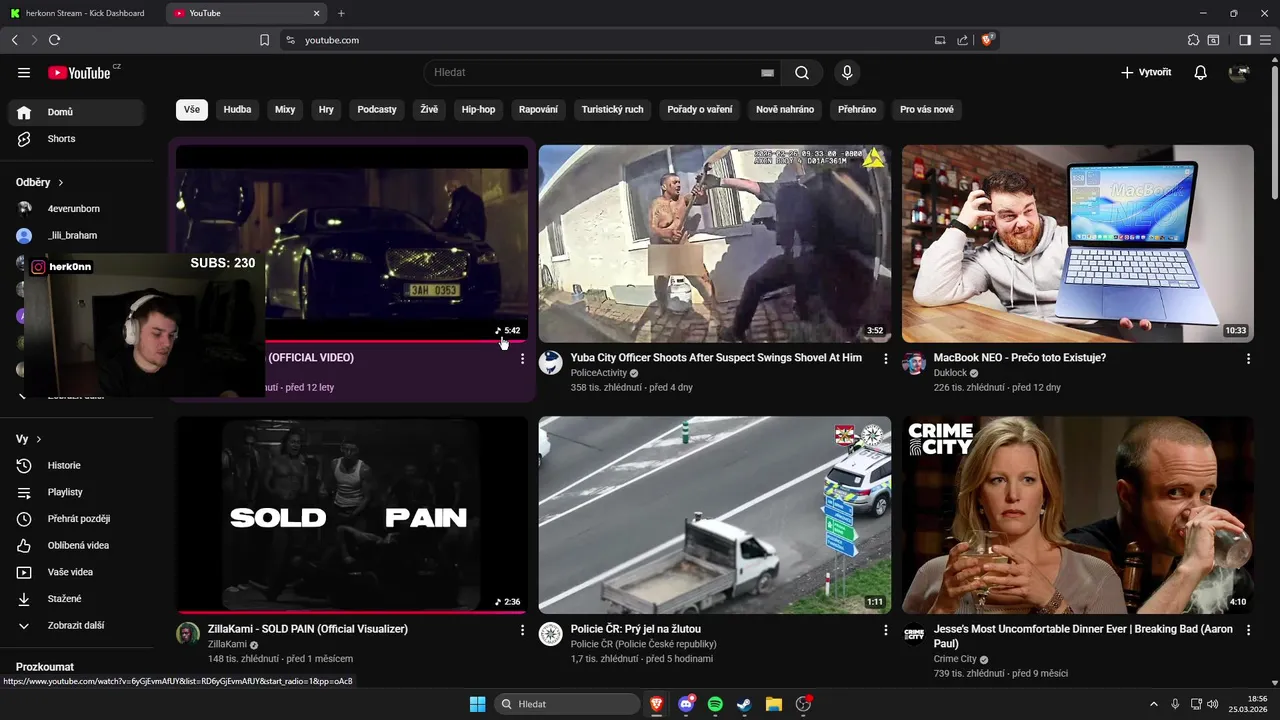This screenshot has height=720, width=1280.
Task: Select the Pořady o vaření chip
Action: pyautogui.click(x=700, y=110)
